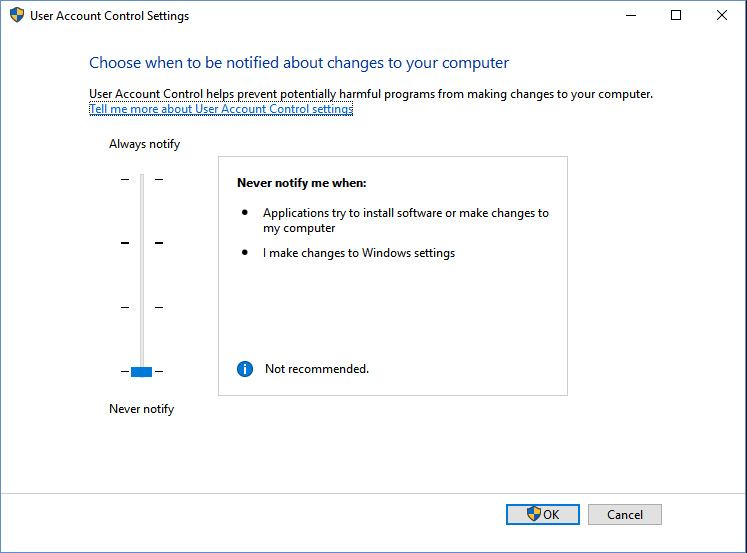Minimize the User Account Control Settings window
This screenshot has height=553, width=747.
coord(630,16)
